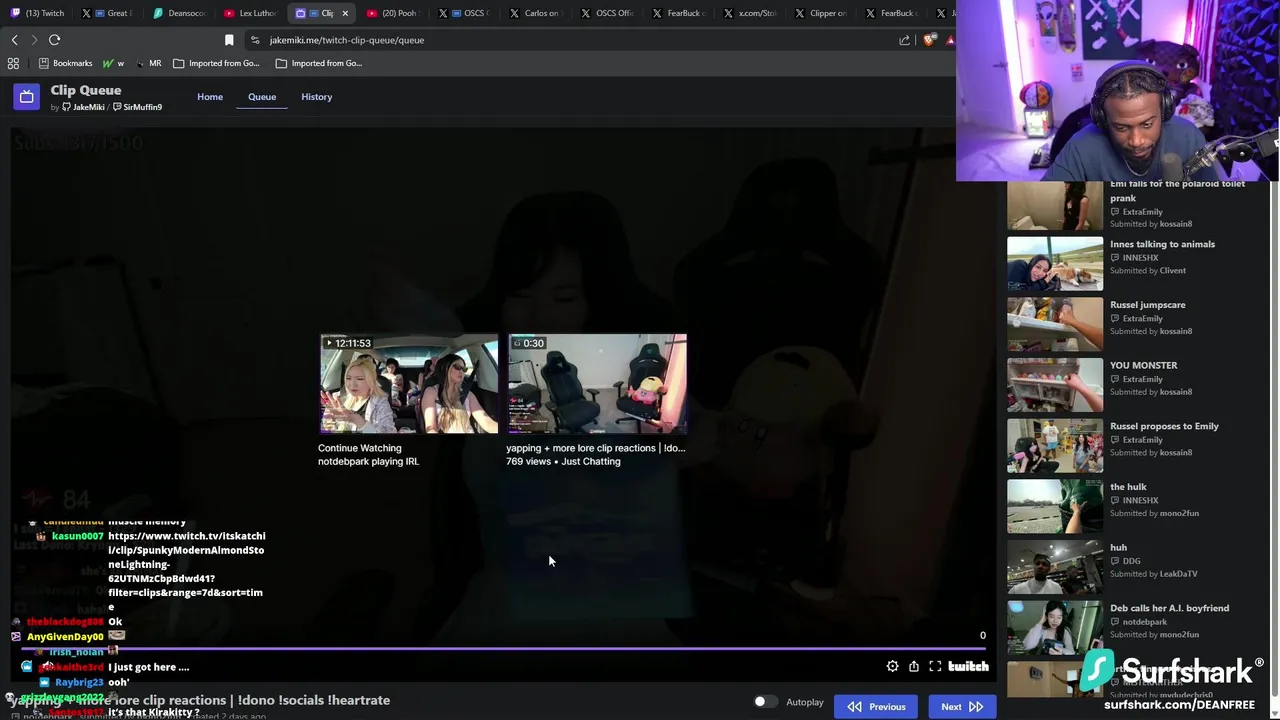Click the Next clip button
This screenshot has width=1280, height=720.
click(962, 707)
